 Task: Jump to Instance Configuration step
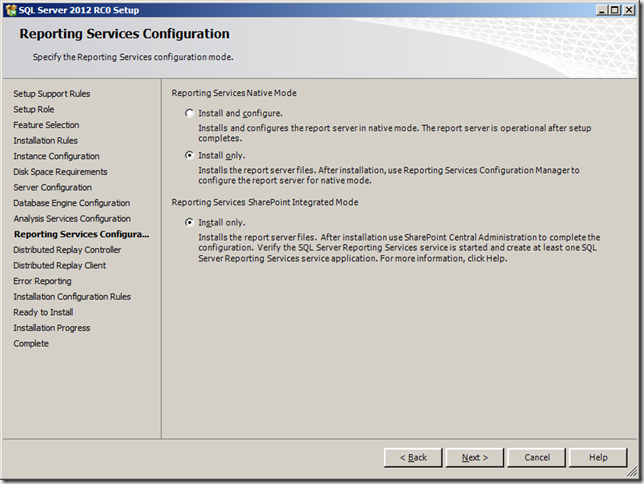[x=56, y=156]
